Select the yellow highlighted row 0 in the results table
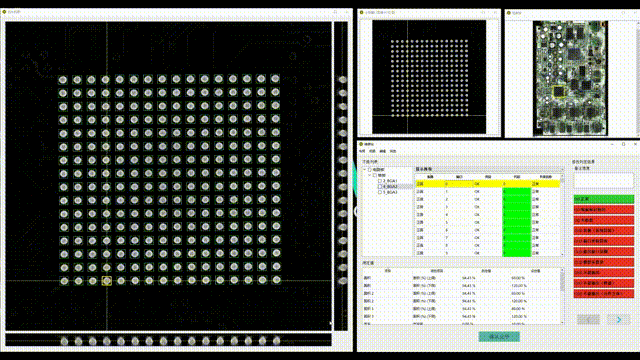Viewport: 640px width, 360px height. 488,184
